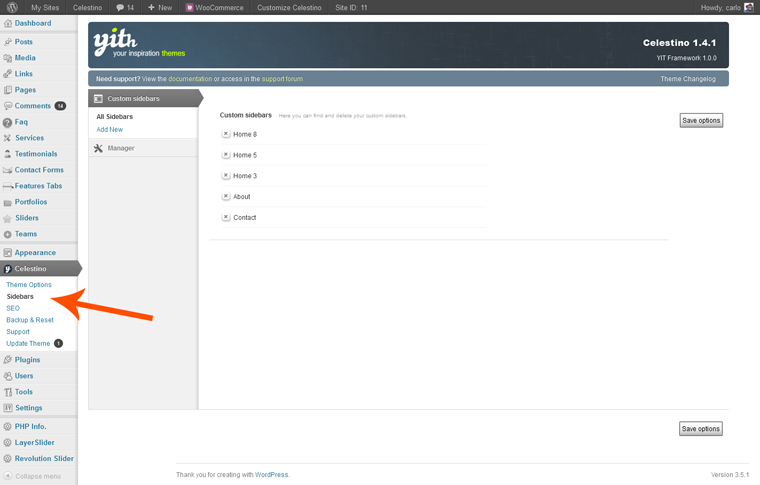Viewport: 760px width, 485px height.
Task: Click the top Save options button
Action: pyautogui.click(x=701, y=121)
